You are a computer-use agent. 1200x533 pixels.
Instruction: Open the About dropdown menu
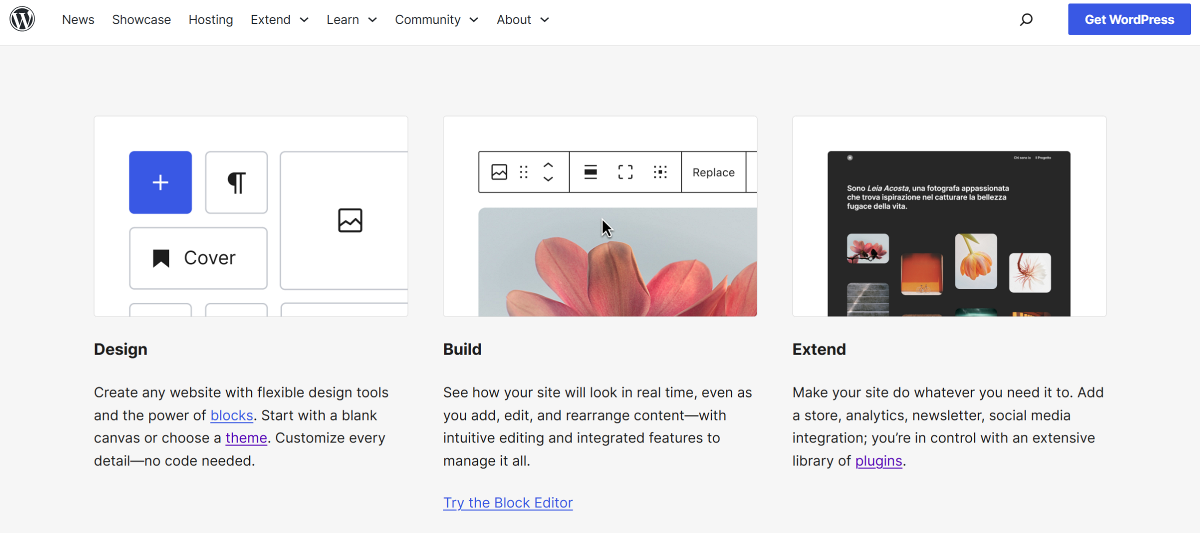pyautogui.click(x=523, y=20)
